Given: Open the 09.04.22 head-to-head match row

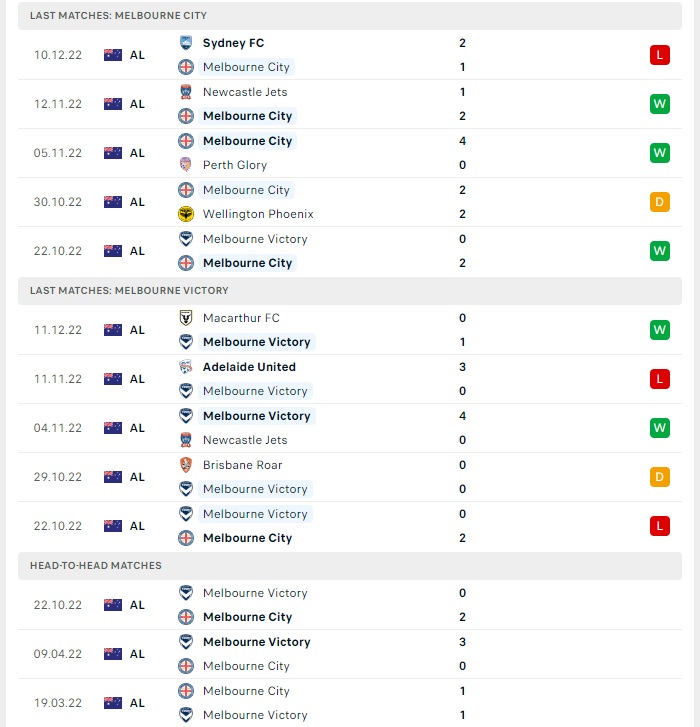Looking at the screenshot, I should coord(350,654).
